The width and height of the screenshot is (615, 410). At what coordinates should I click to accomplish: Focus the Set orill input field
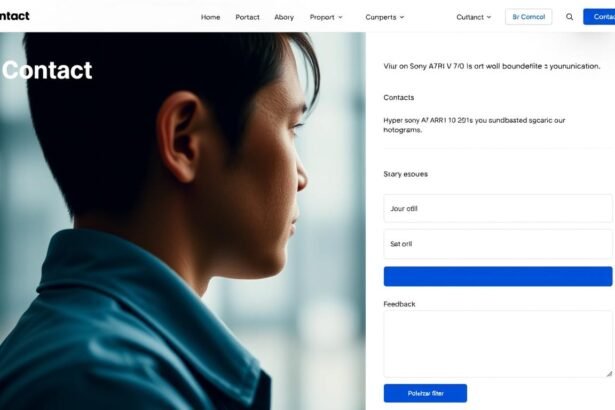498,244
